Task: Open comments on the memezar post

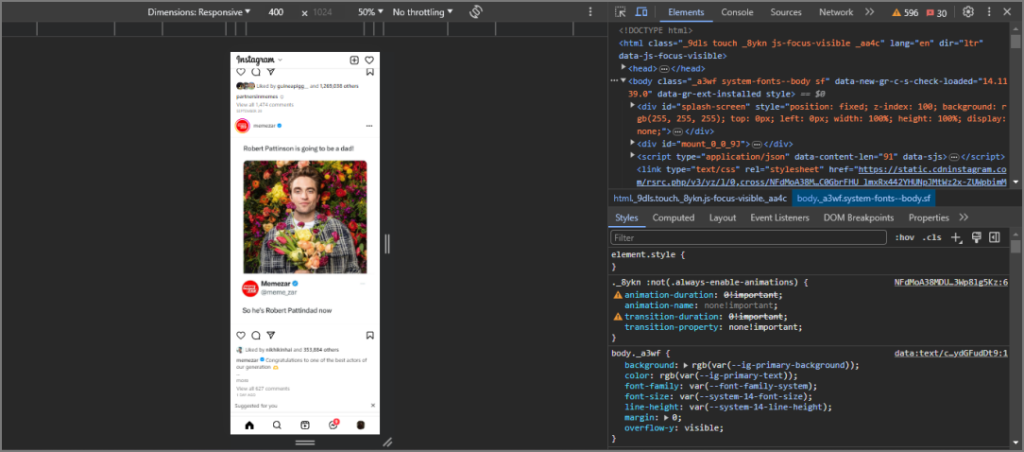Action: (256, 335)
